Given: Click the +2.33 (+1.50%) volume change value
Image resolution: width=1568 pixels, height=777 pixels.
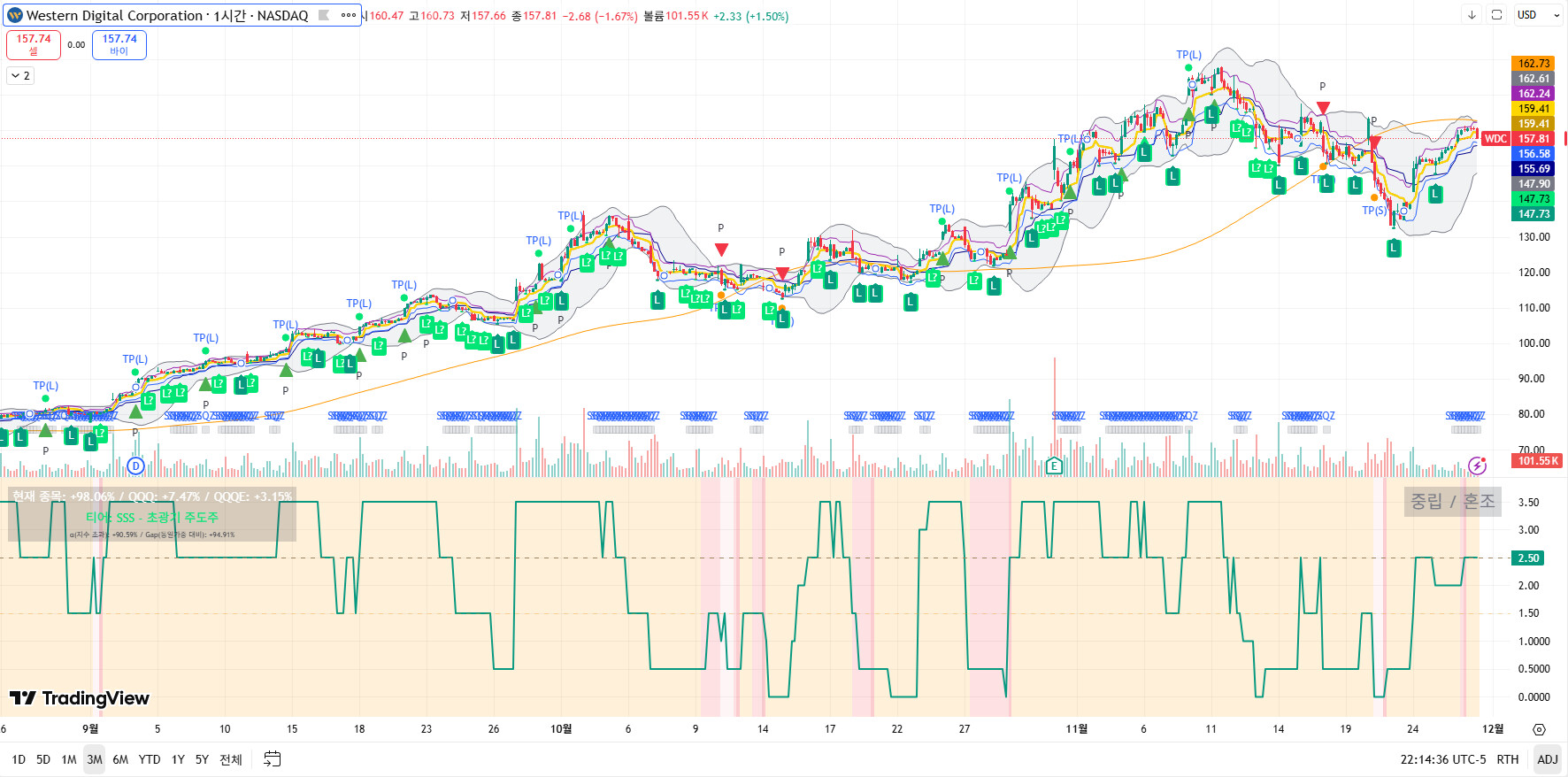Looking at the screenshot, I should click(750, 16).
